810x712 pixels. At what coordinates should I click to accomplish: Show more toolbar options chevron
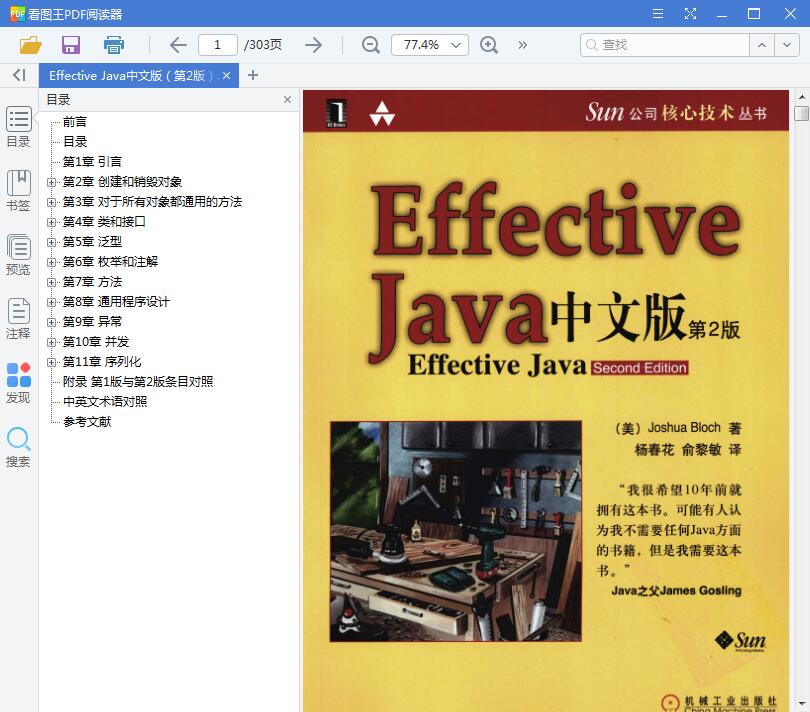point(523,45)
